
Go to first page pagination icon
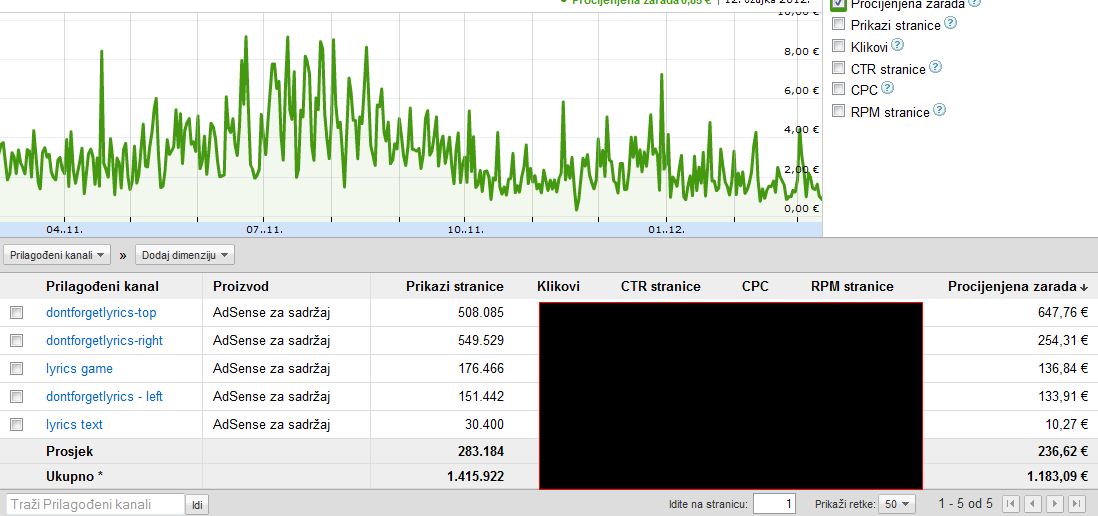point(1010,503)
